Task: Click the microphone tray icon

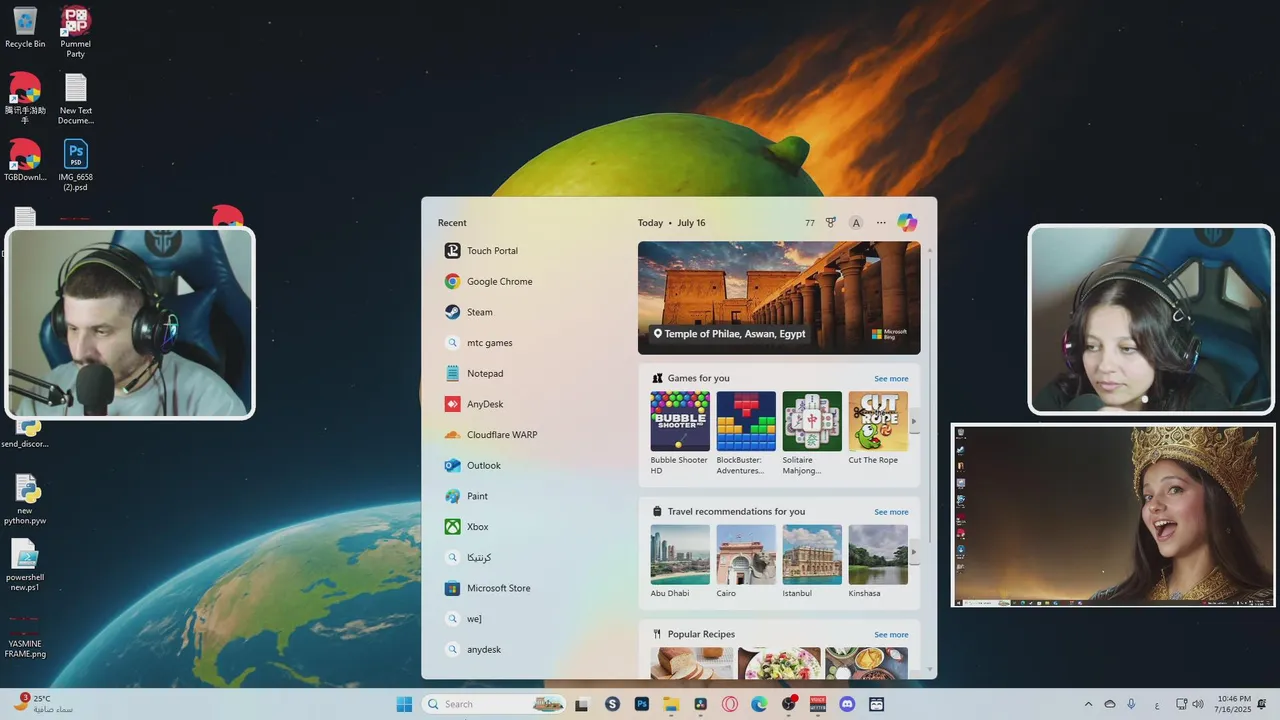Action: click(x=1131, y=704)
